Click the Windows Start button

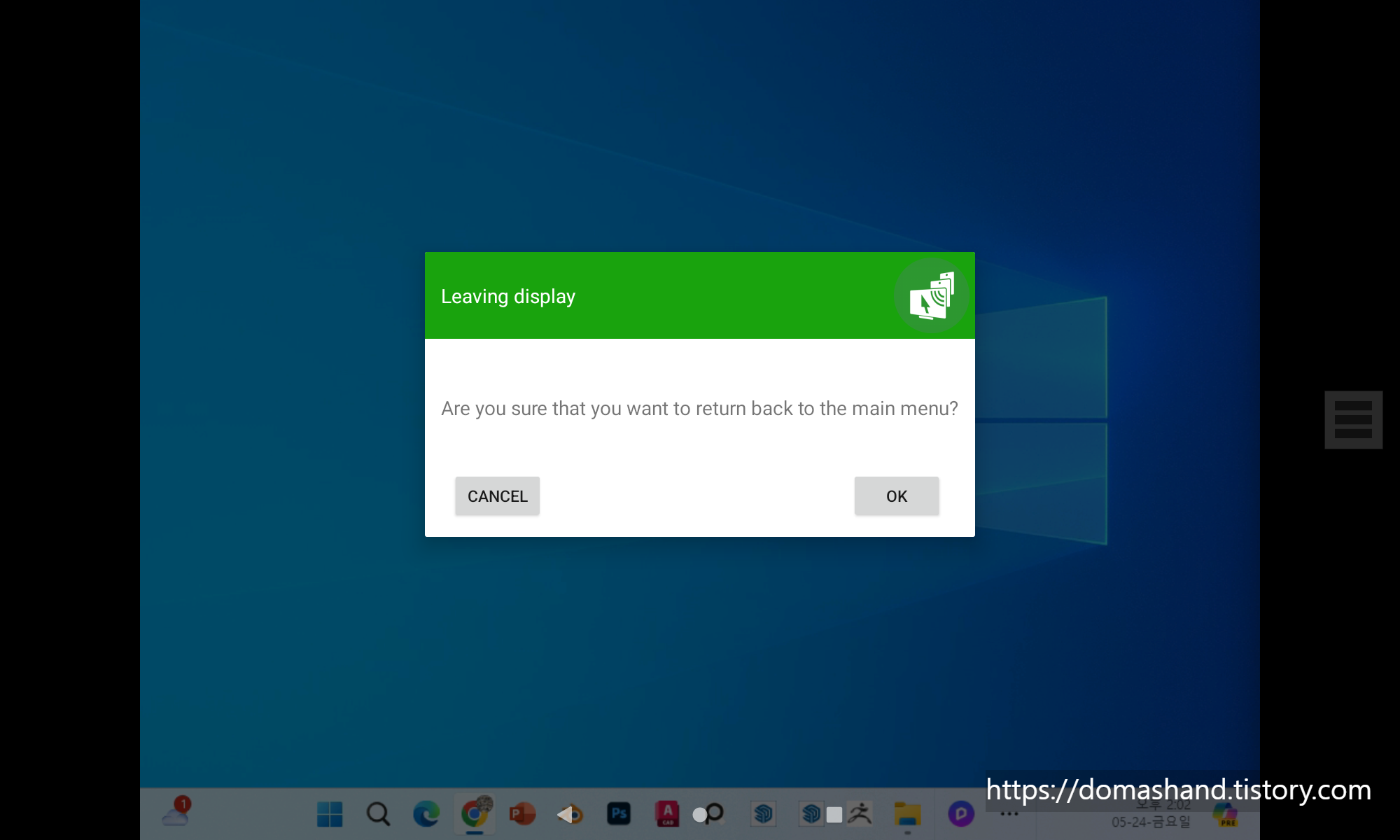(330, 813)
